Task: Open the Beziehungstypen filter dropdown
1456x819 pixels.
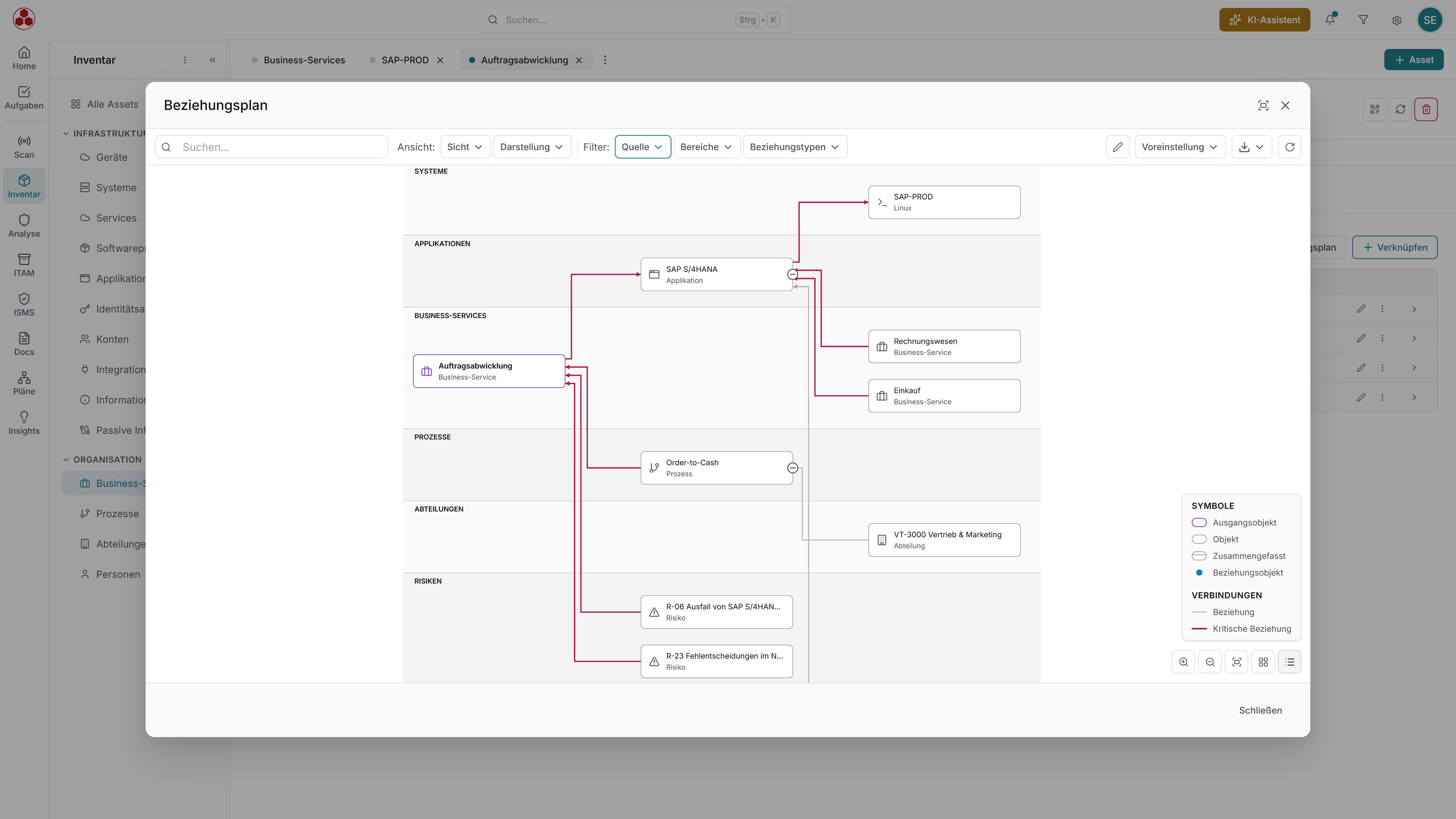Action: 795,147
